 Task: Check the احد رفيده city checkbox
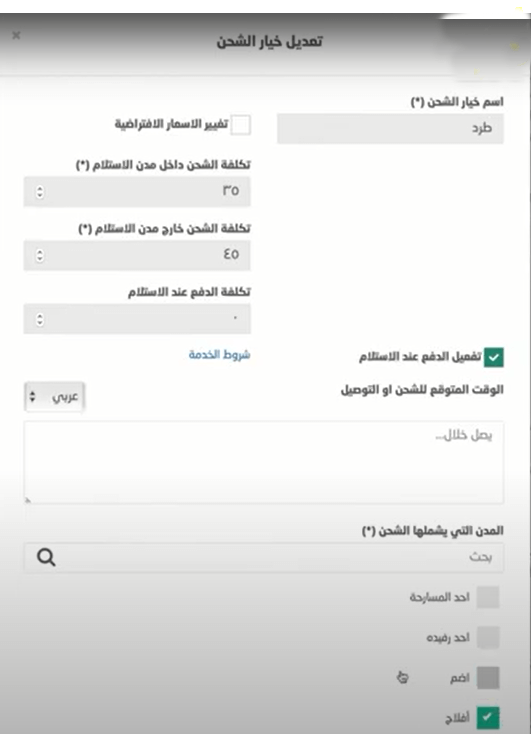click(488, 638)
